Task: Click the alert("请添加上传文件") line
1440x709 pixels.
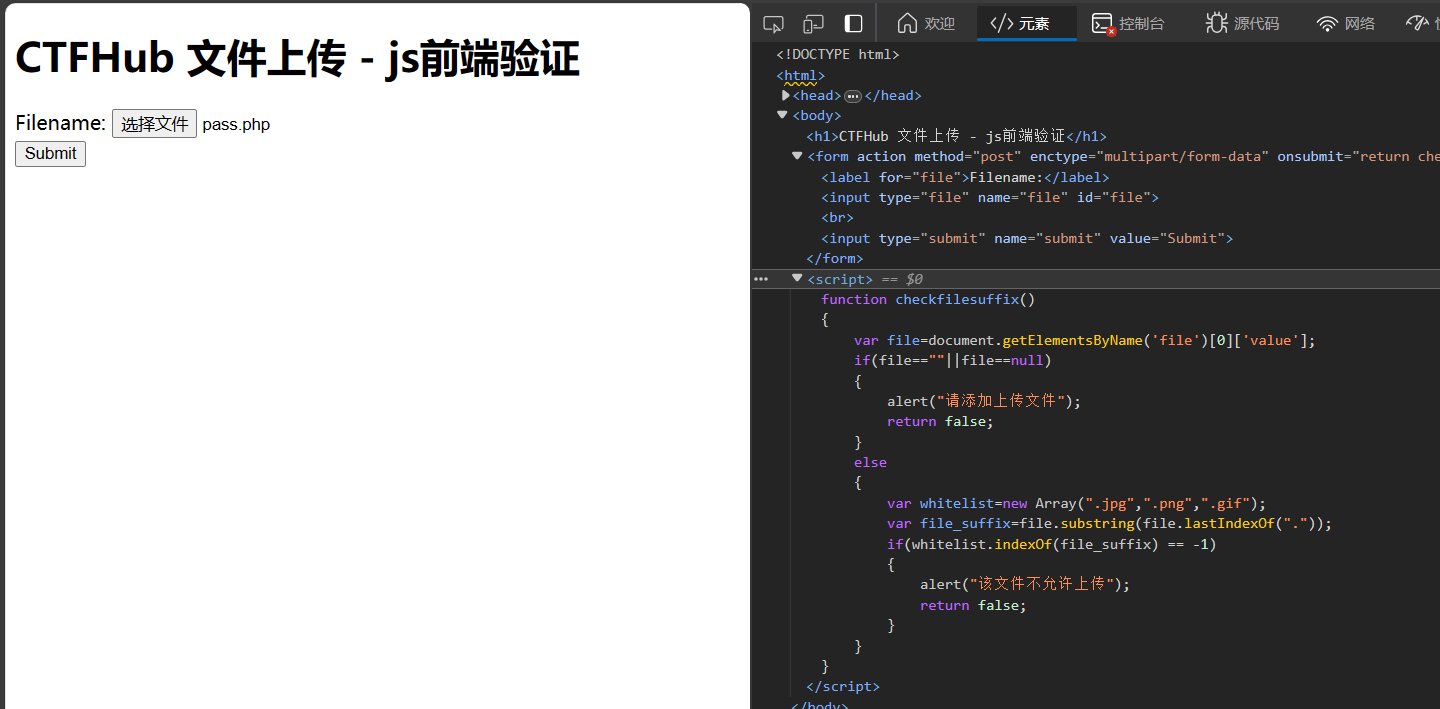Action: (984, 402)
